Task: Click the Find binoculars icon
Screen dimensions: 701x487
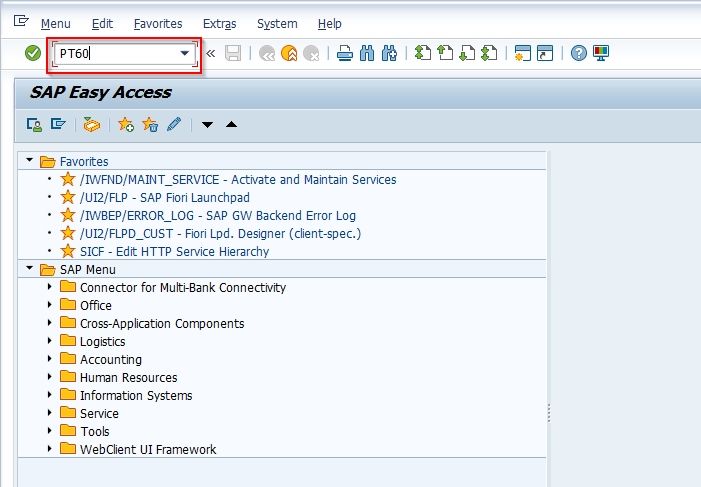Action: point(367,53)
